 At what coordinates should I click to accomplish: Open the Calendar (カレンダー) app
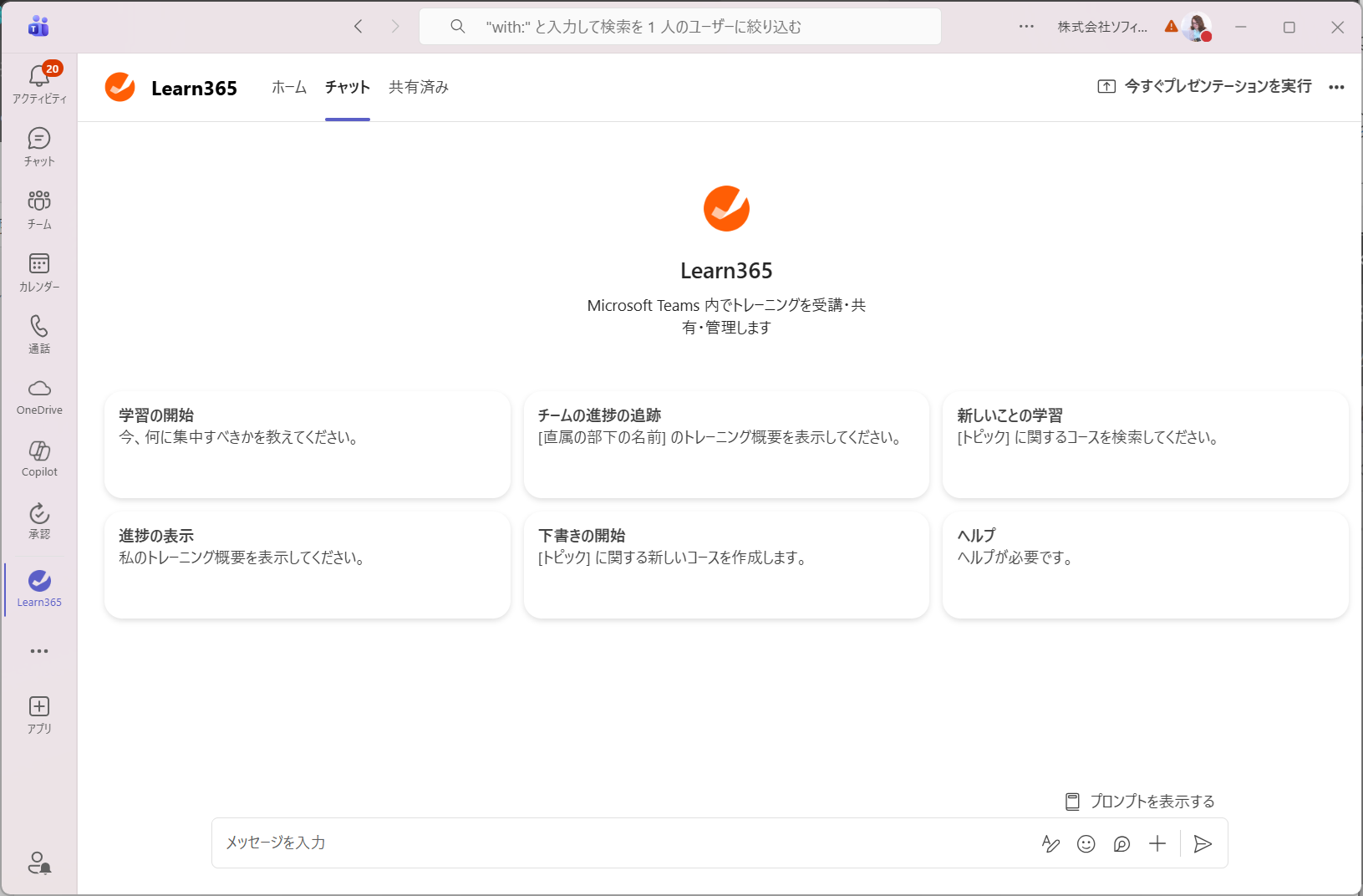39,272
